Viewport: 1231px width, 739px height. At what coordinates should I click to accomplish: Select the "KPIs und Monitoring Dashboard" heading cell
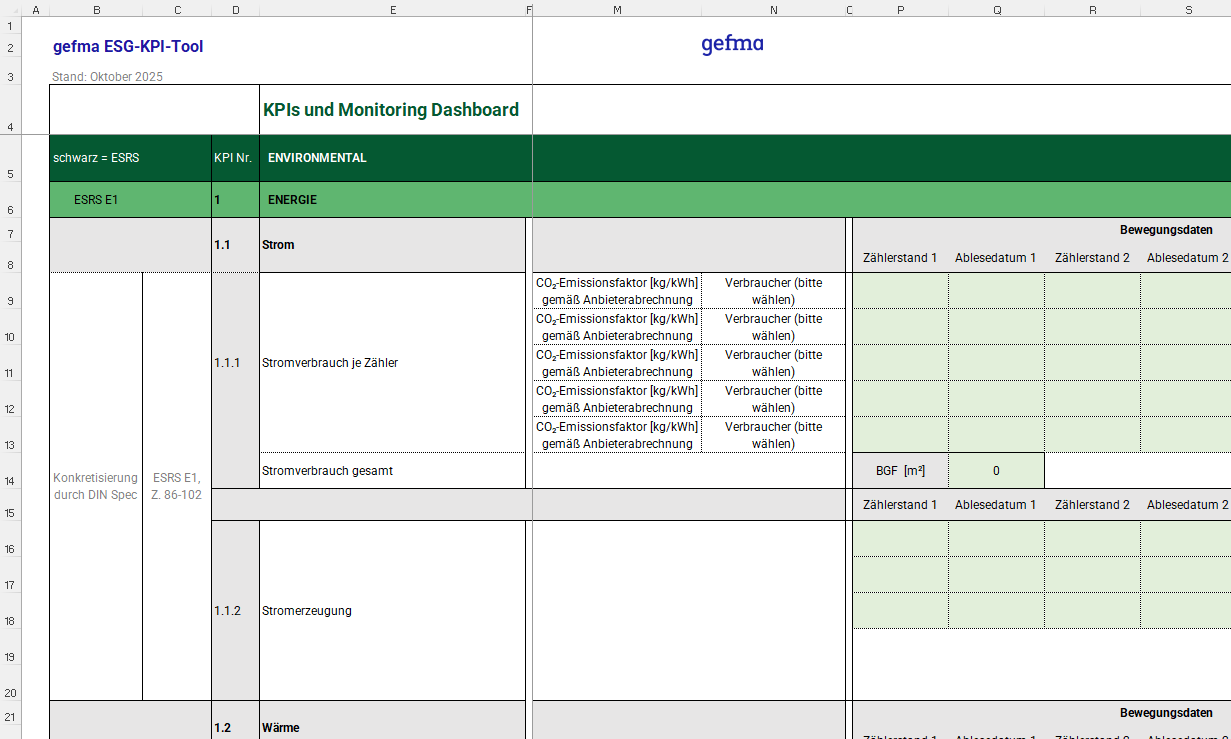click(391, 109)
